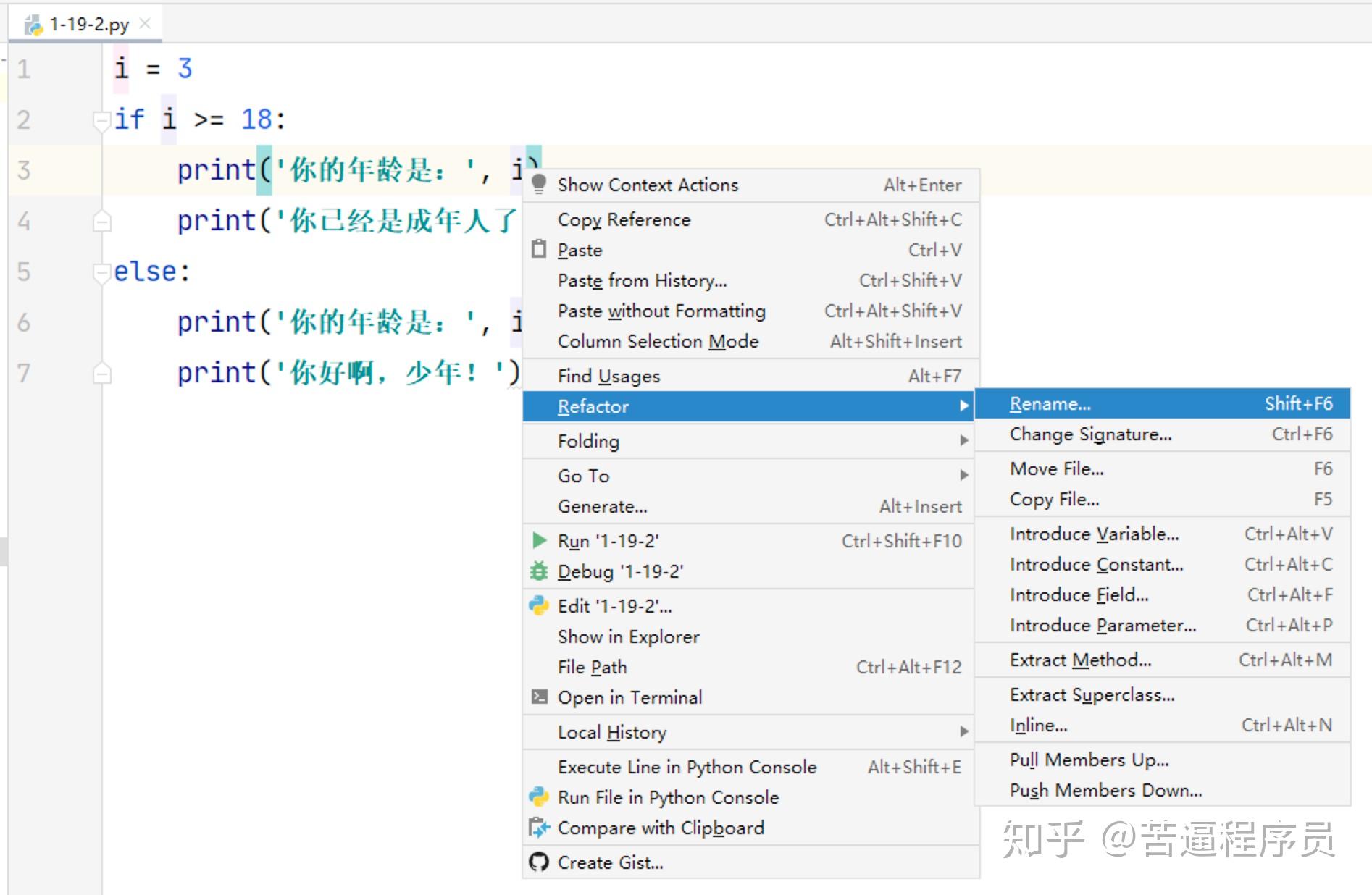Choose Find Usages from the context menu
The height and width of the screenshot is (895, 1372).
[608, 375]
